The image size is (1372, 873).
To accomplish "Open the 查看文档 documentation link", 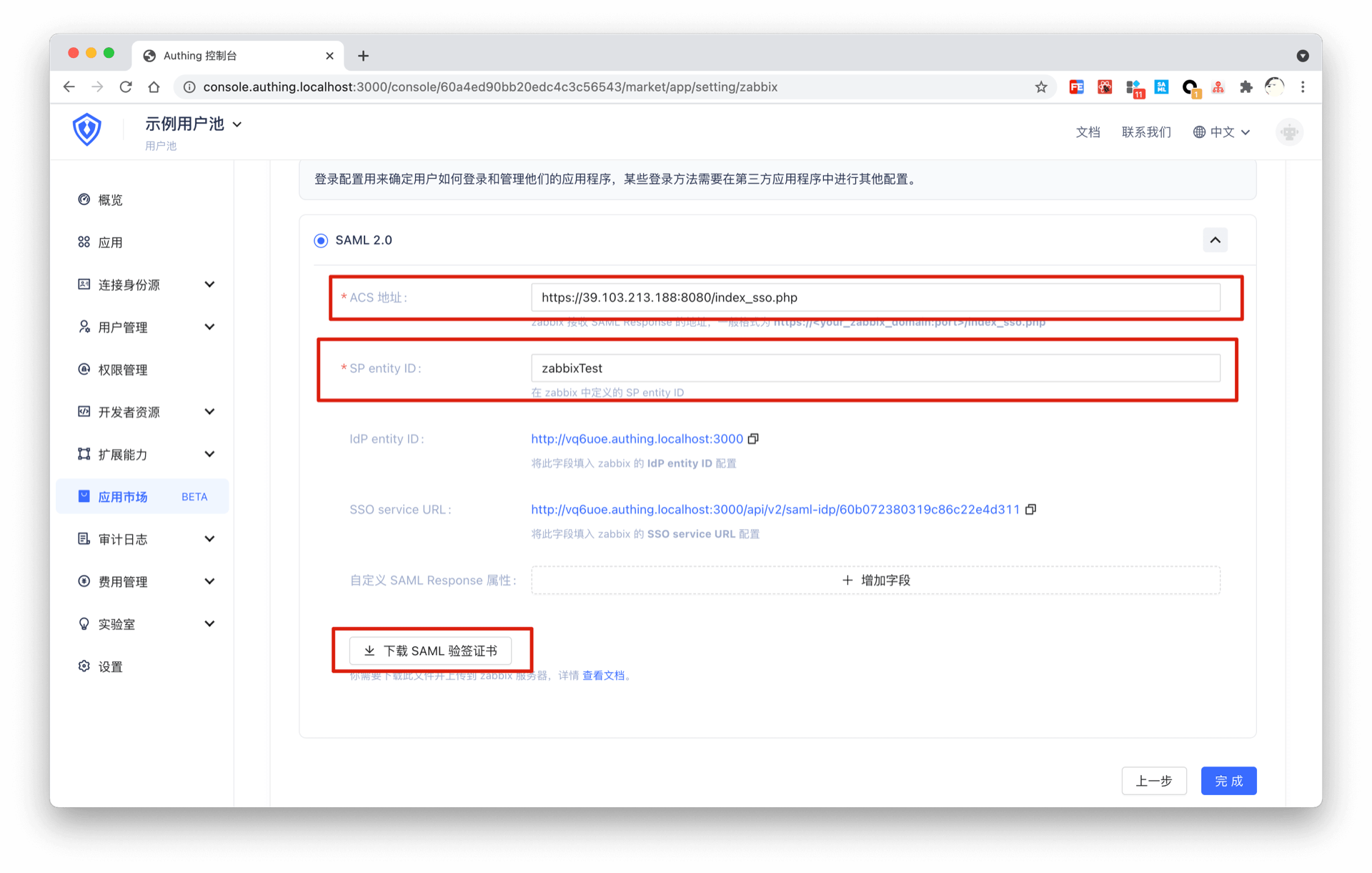I will (603, 676).
